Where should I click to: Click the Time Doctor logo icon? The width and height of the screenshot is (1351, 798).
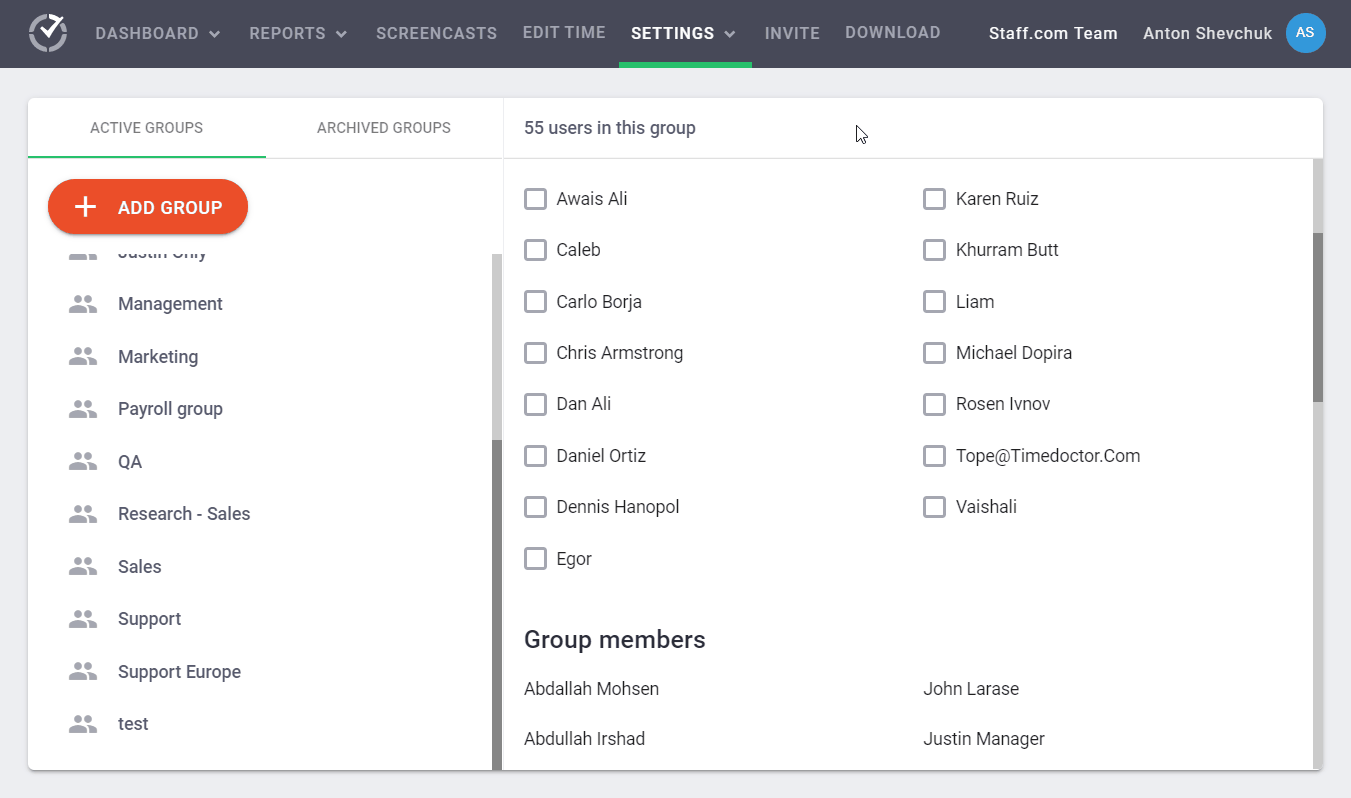tap(48, 33)
